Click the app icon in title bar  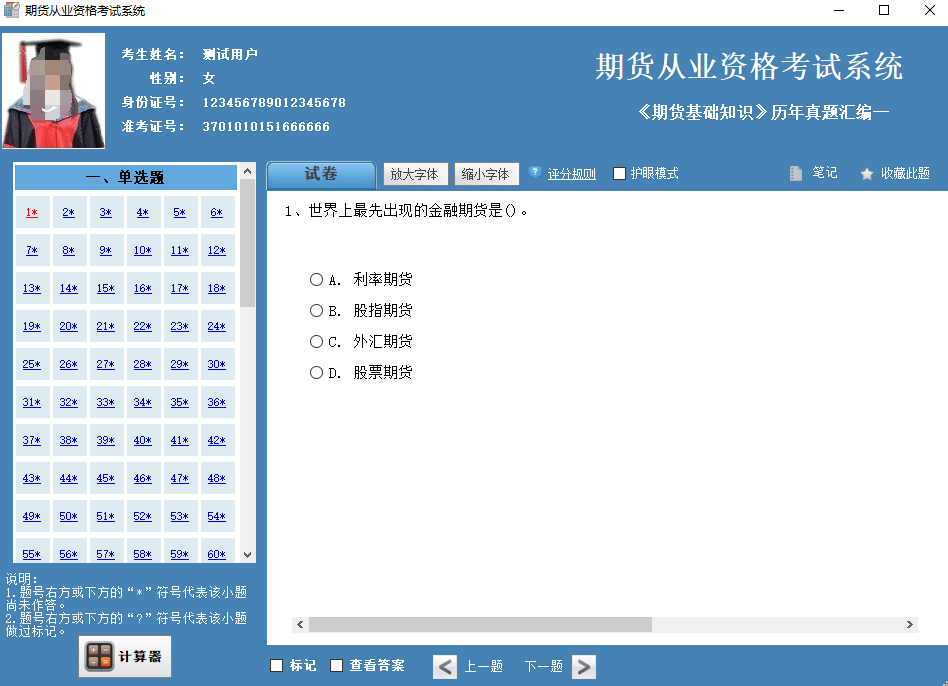11,10
